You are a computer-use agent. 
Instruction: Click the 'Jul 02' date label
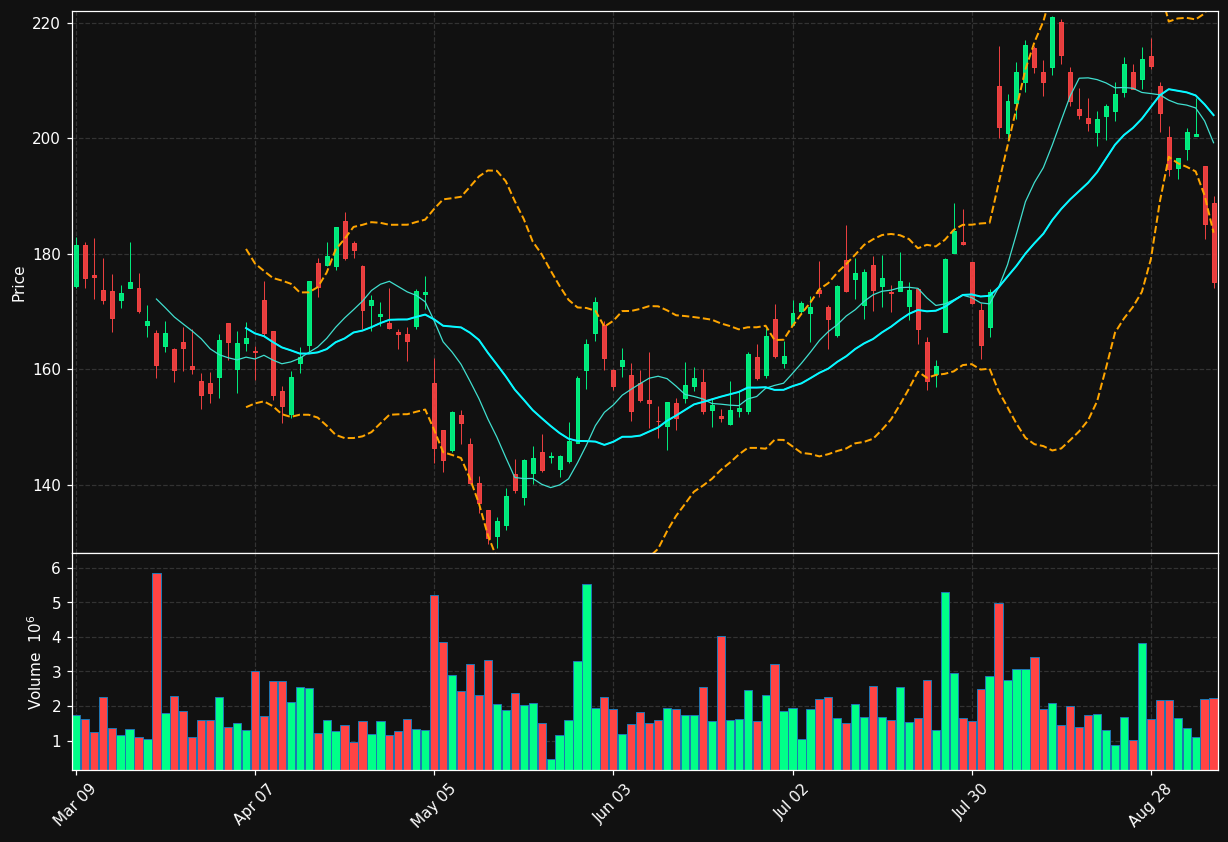tap(791, 803)
